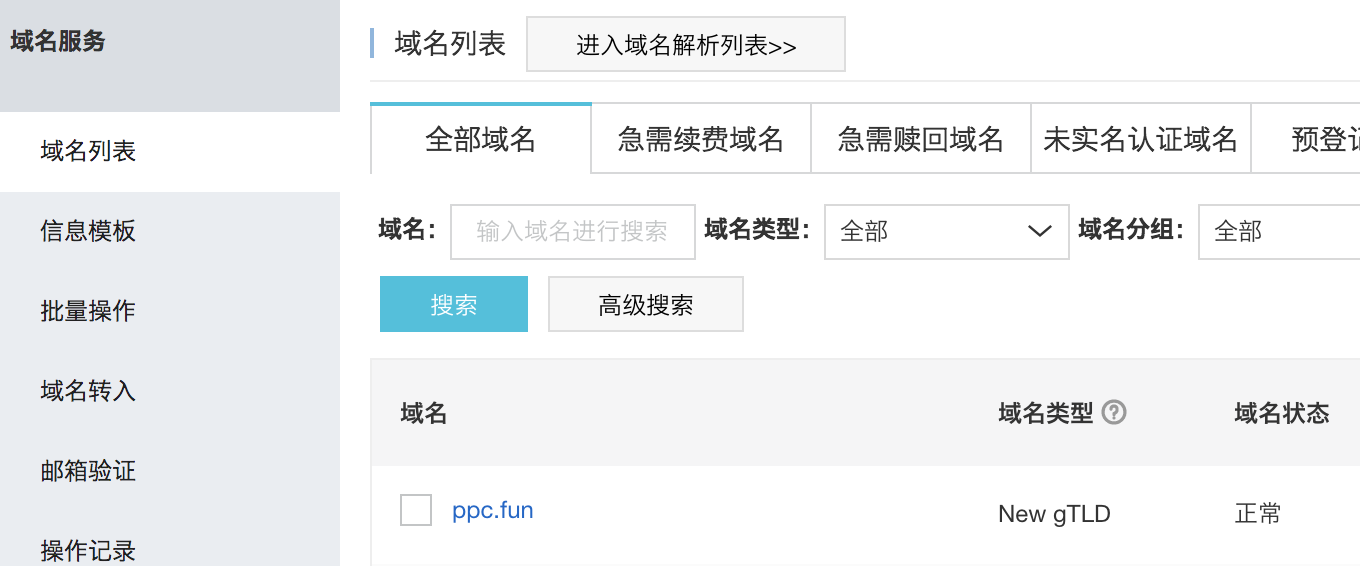
Task: Open 高级搜索 advanced search
Action: (x=646, y=304)
